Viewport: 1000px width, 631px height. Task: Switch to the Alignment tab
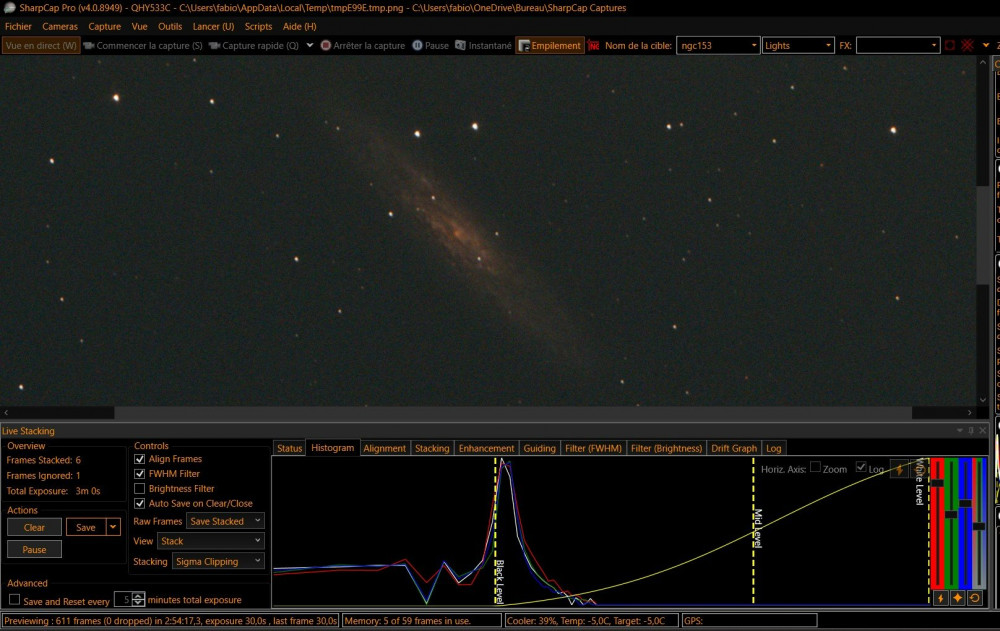385,448
